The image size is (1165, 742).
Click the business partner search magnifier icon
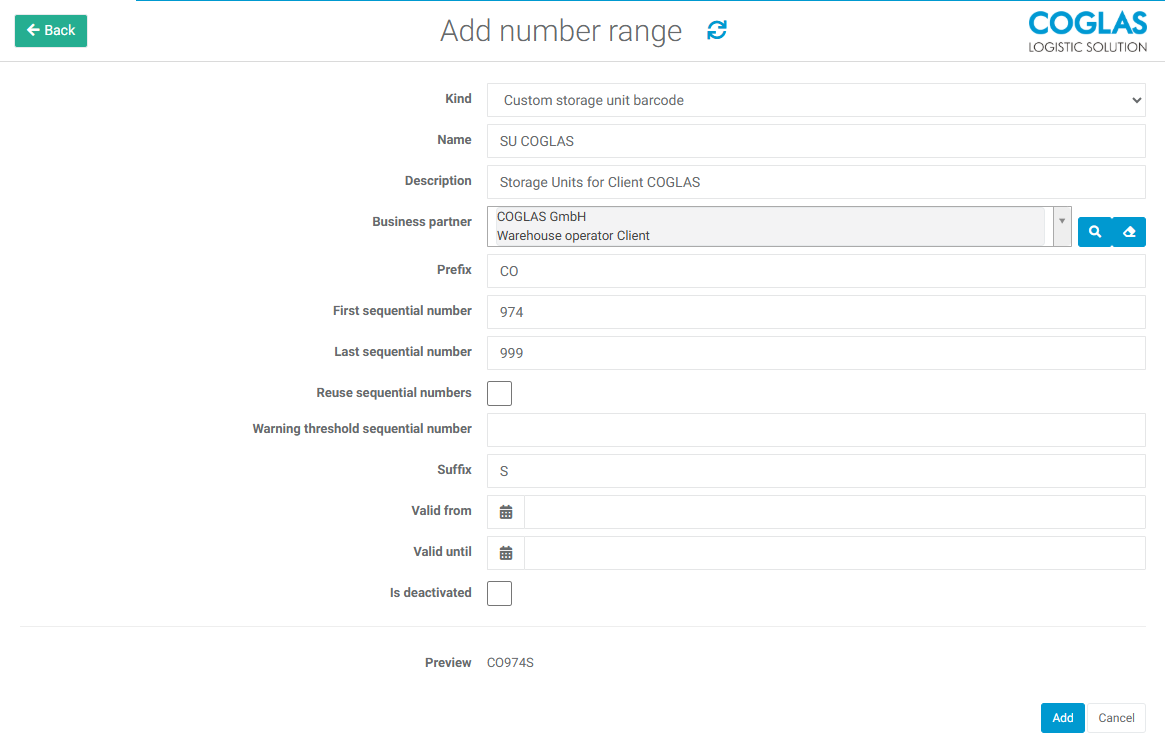[1095, 232]
